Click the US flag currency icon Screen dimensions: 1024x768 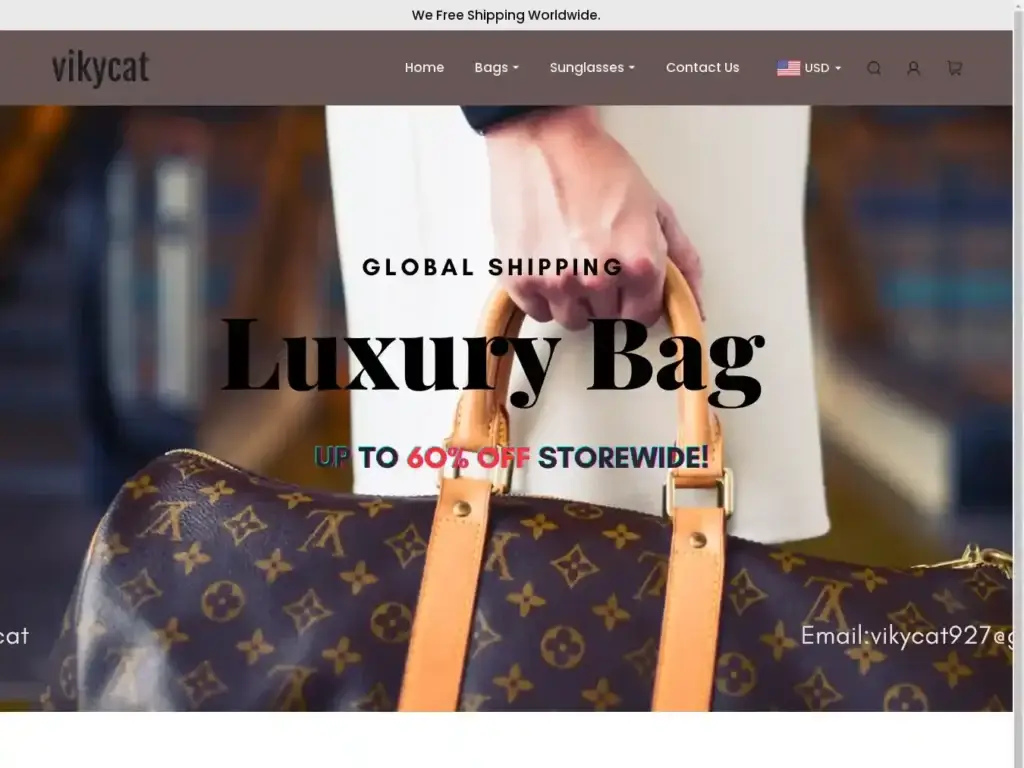[788, 68]
